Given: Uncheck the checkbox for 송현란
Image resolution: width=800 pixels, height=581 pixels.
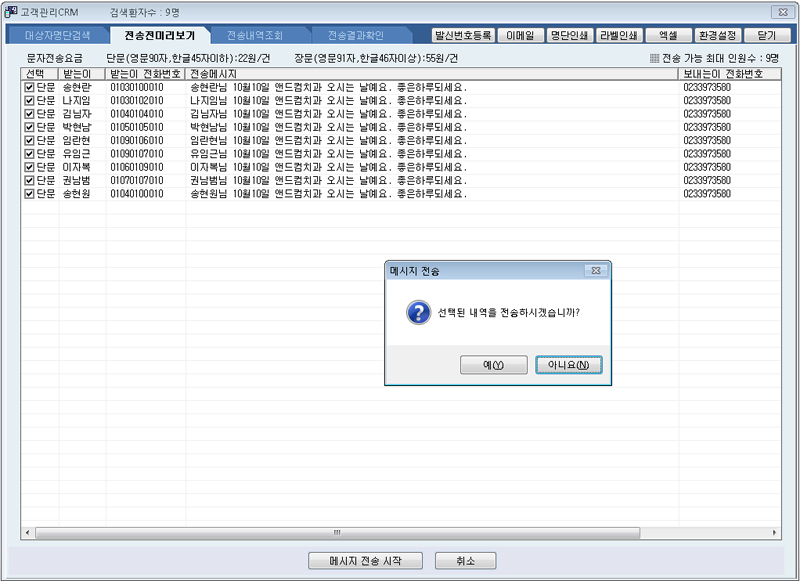Looking at the screenshot, I should pos(29,88).
